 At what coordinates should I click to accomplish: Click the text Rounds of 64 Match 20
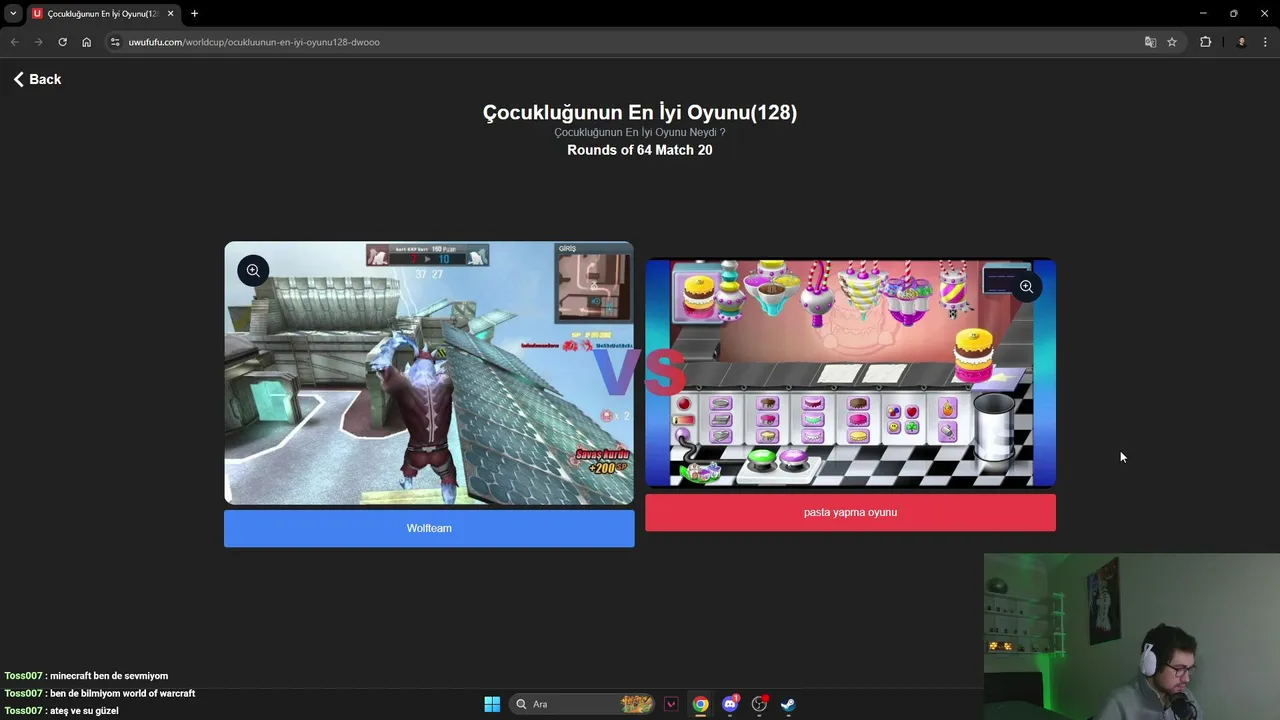pos(640,150)
